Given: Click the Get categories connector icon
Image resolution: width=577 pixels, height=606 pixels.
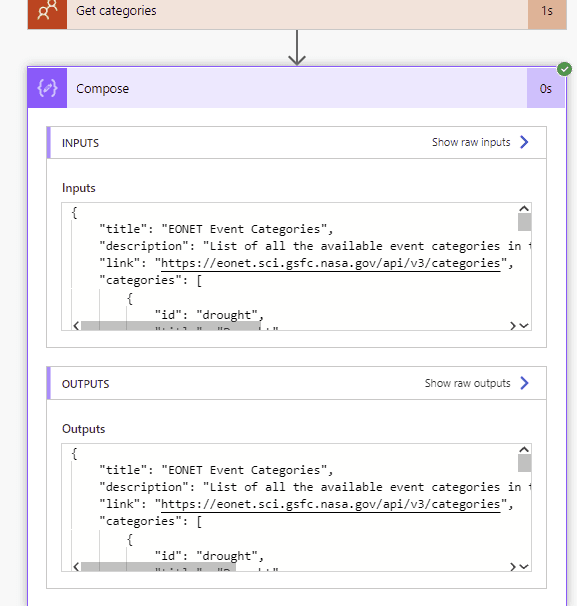Looking at the screenshot, I should pos(47,14).
